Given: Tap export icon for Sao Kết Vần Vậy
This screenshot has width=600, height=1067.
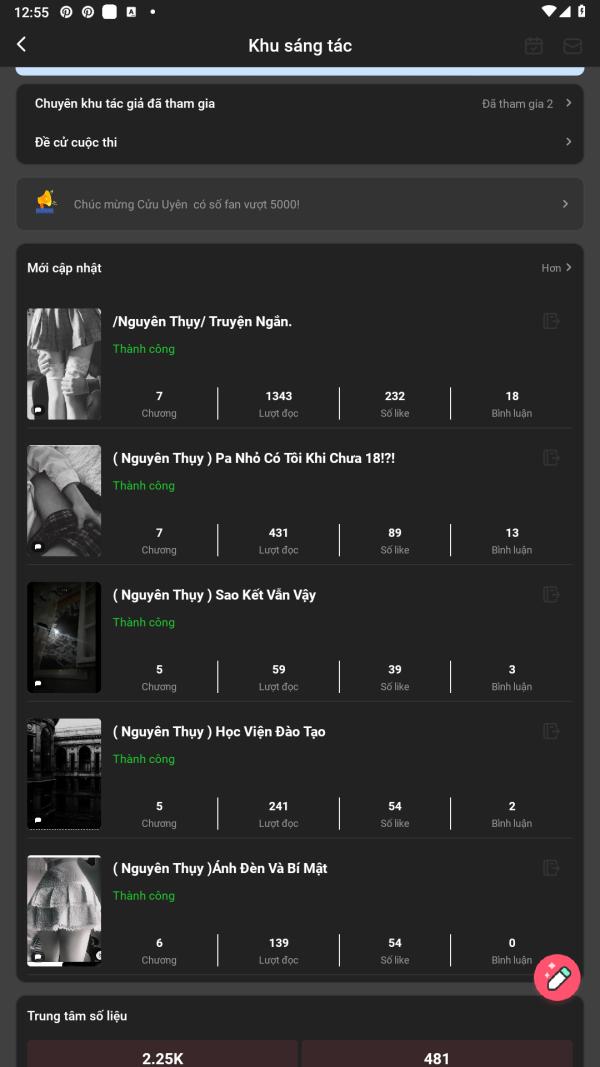Looking at the screenshot, I should [551, 595].
